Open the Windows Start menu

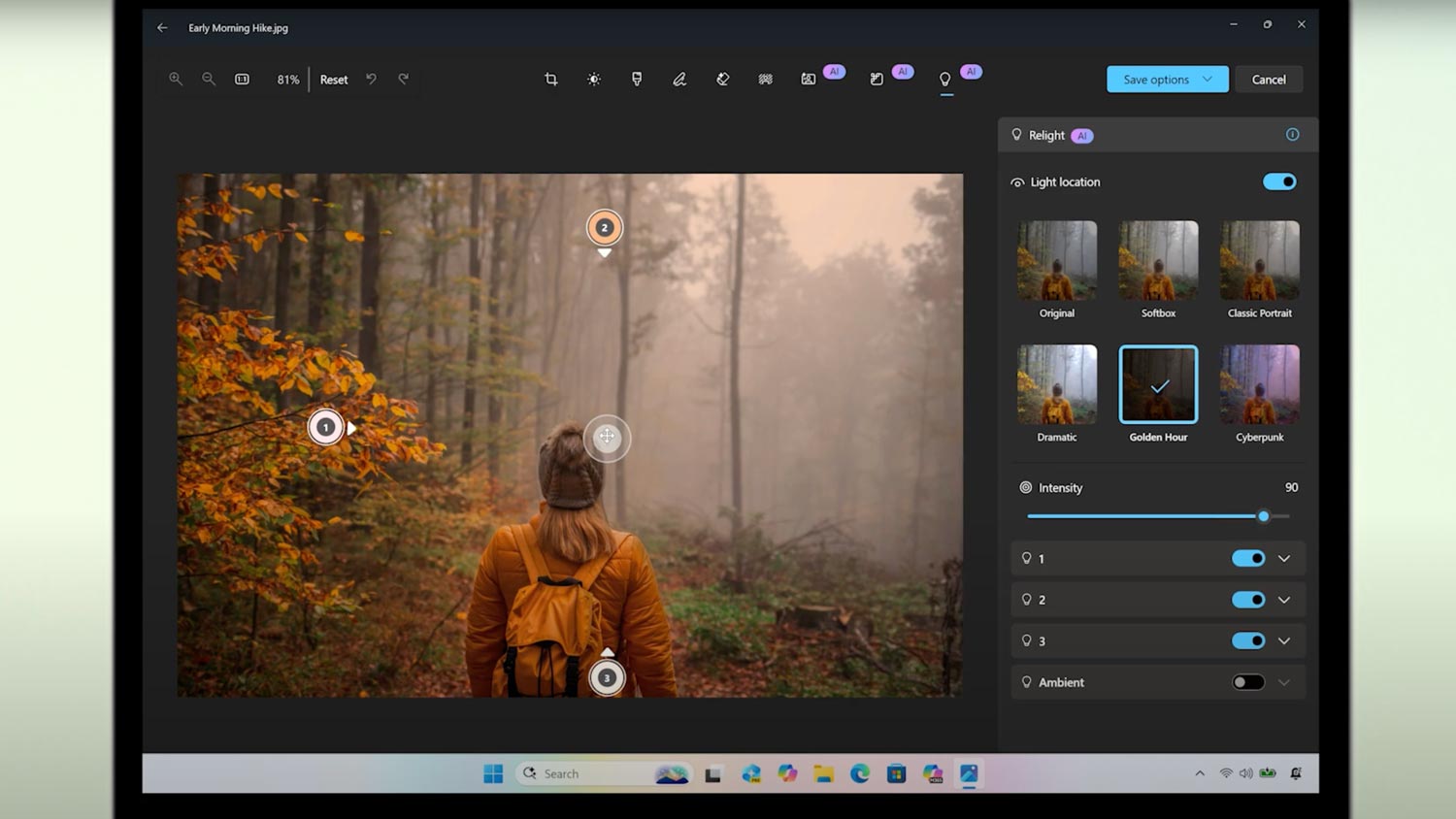coord(493,773)
